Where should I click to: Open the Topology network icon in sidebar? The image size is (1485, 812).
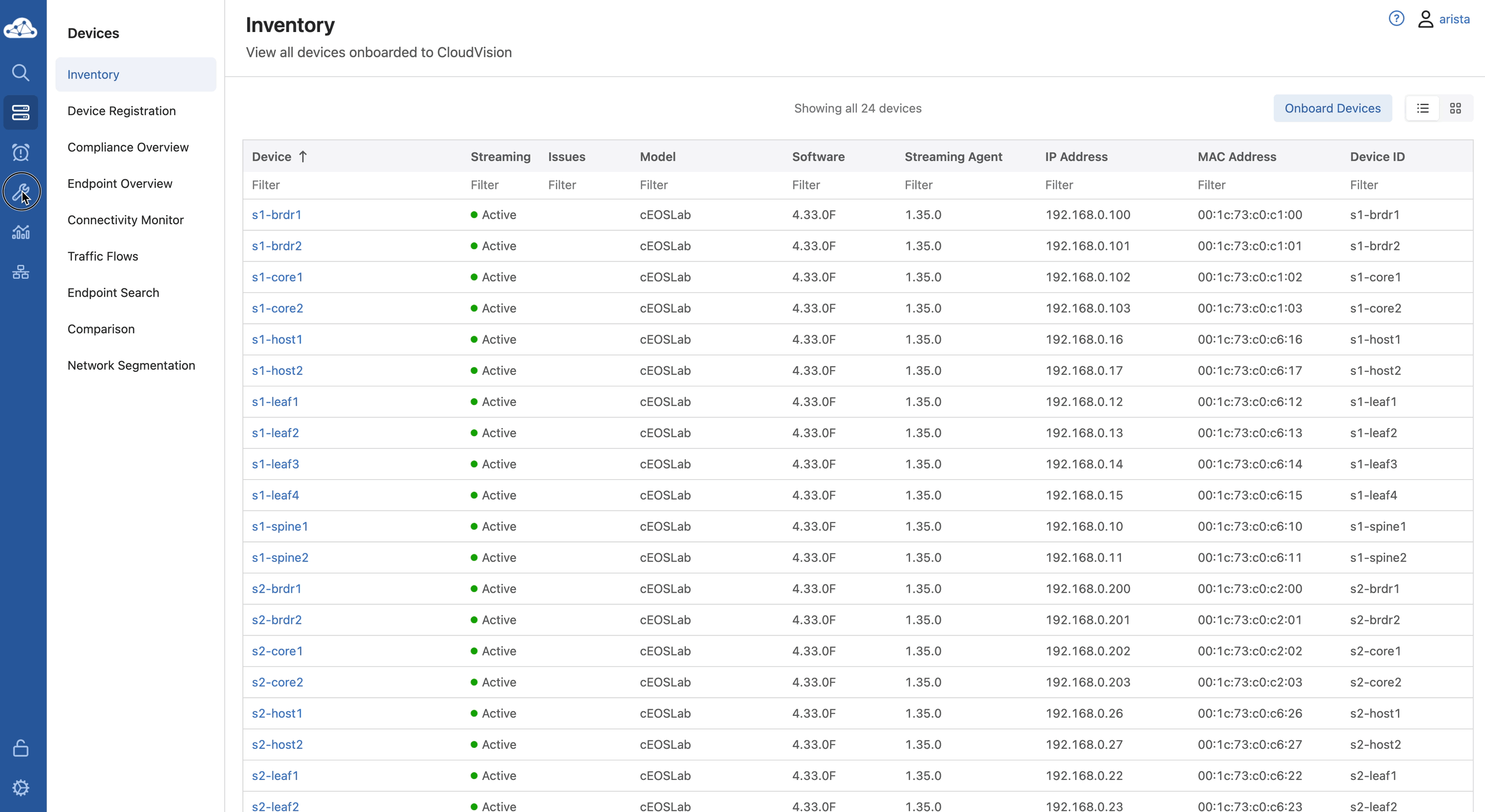point(21,272)
